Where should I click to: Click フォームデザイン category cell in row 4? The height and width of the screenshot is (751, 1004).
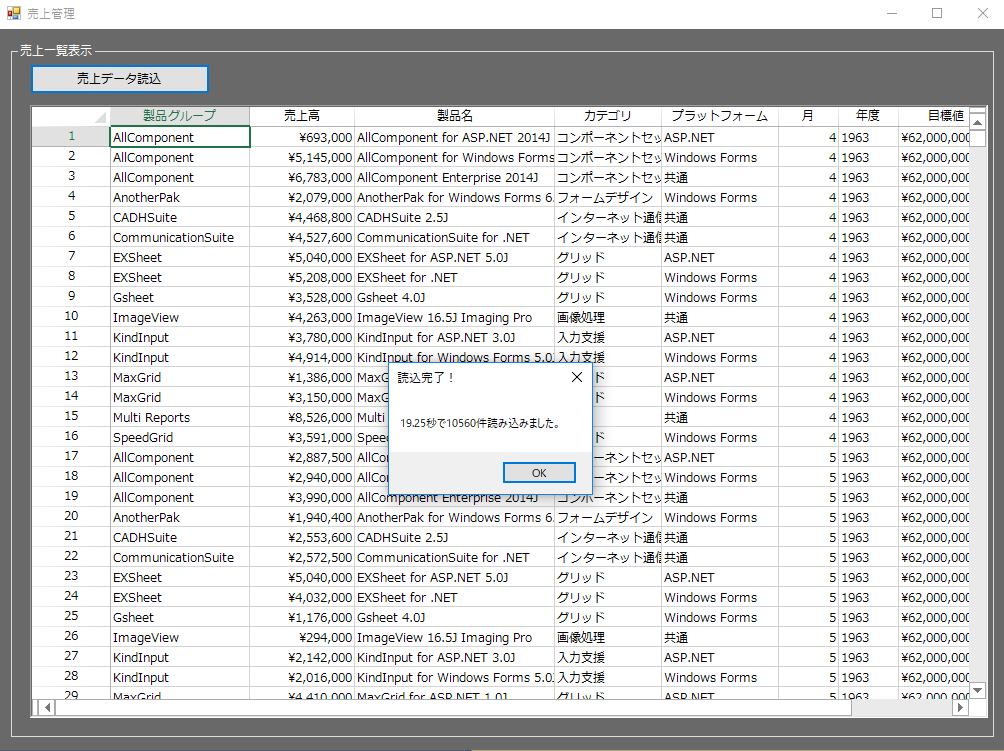tap(608, 197)
